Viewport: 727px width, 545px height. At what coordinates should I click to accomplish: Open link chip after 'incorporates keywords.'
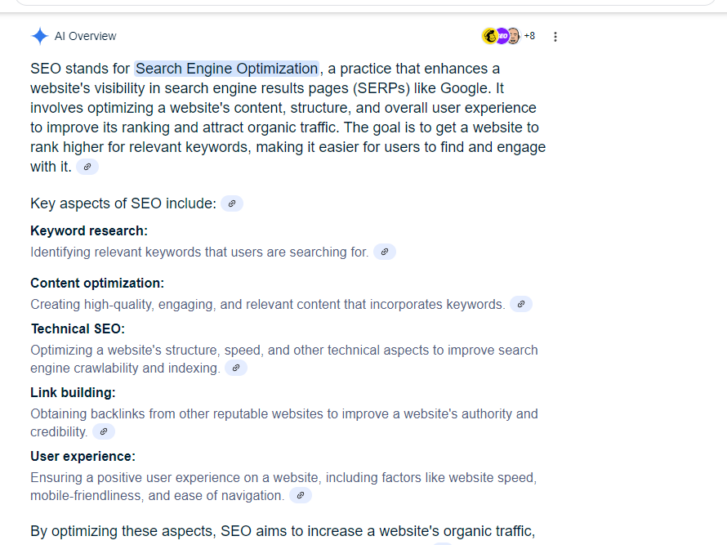point(521,304)
